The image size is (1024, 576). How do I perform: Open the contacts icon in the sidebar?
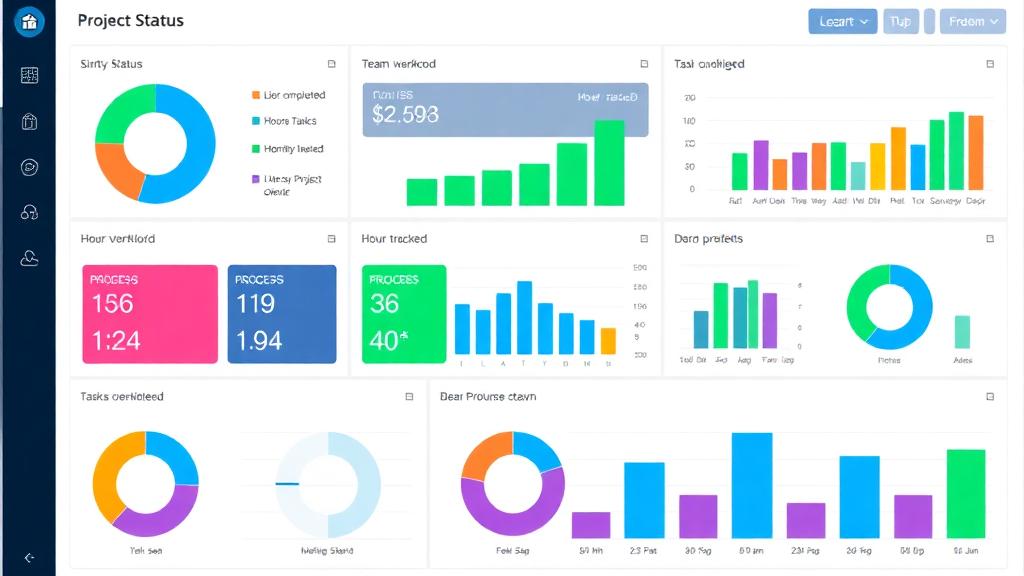29,258
